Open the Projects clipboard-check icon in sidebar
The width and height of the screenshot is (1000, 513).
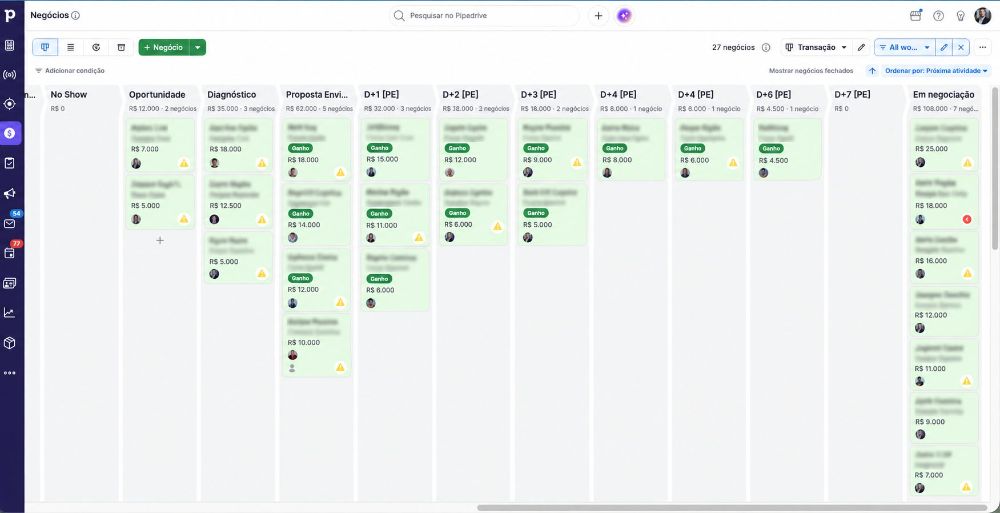pos(10,163)
